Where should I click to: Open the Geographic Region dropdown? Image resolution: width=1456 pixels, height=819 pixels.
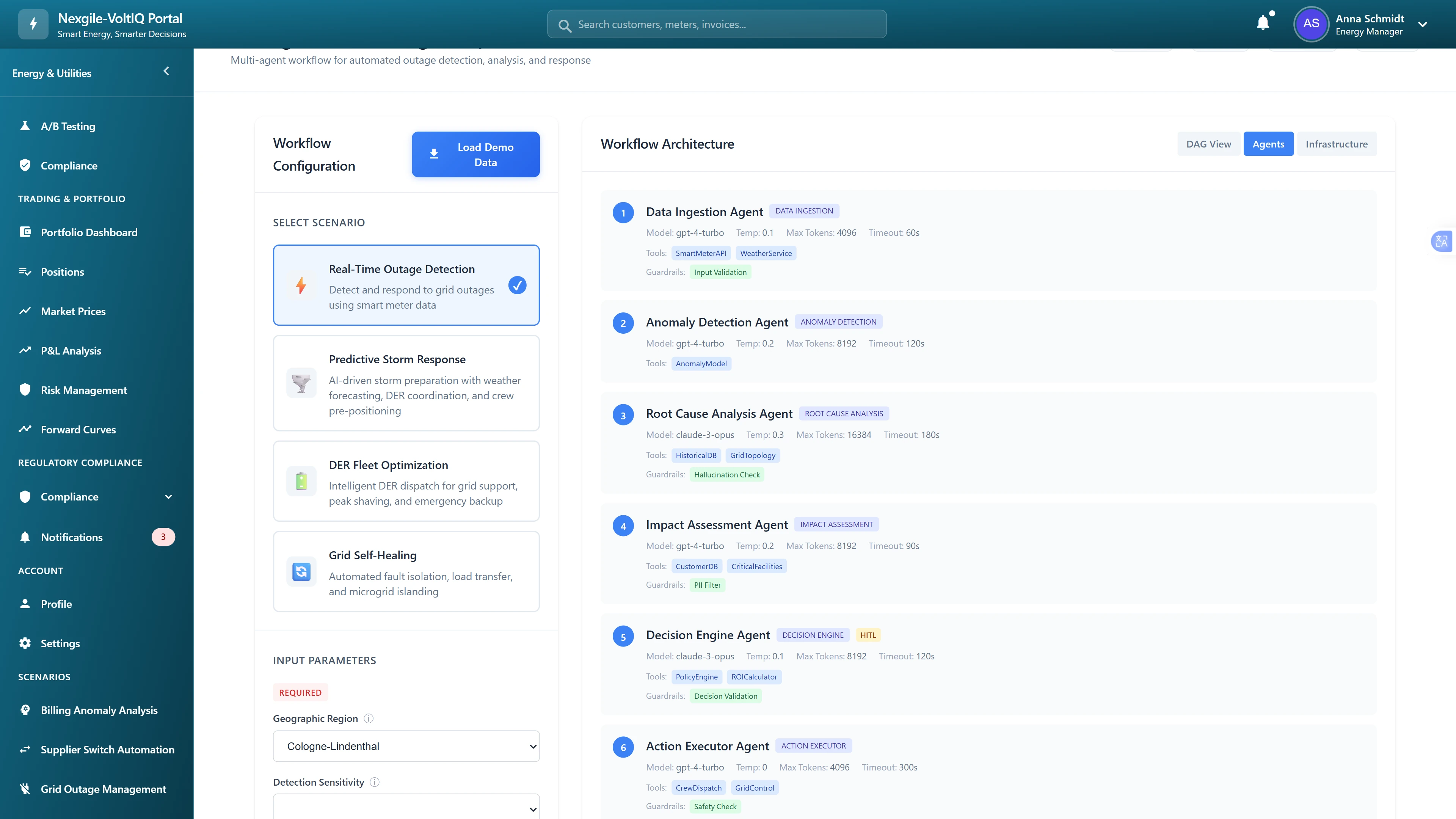tap(406, 746)
